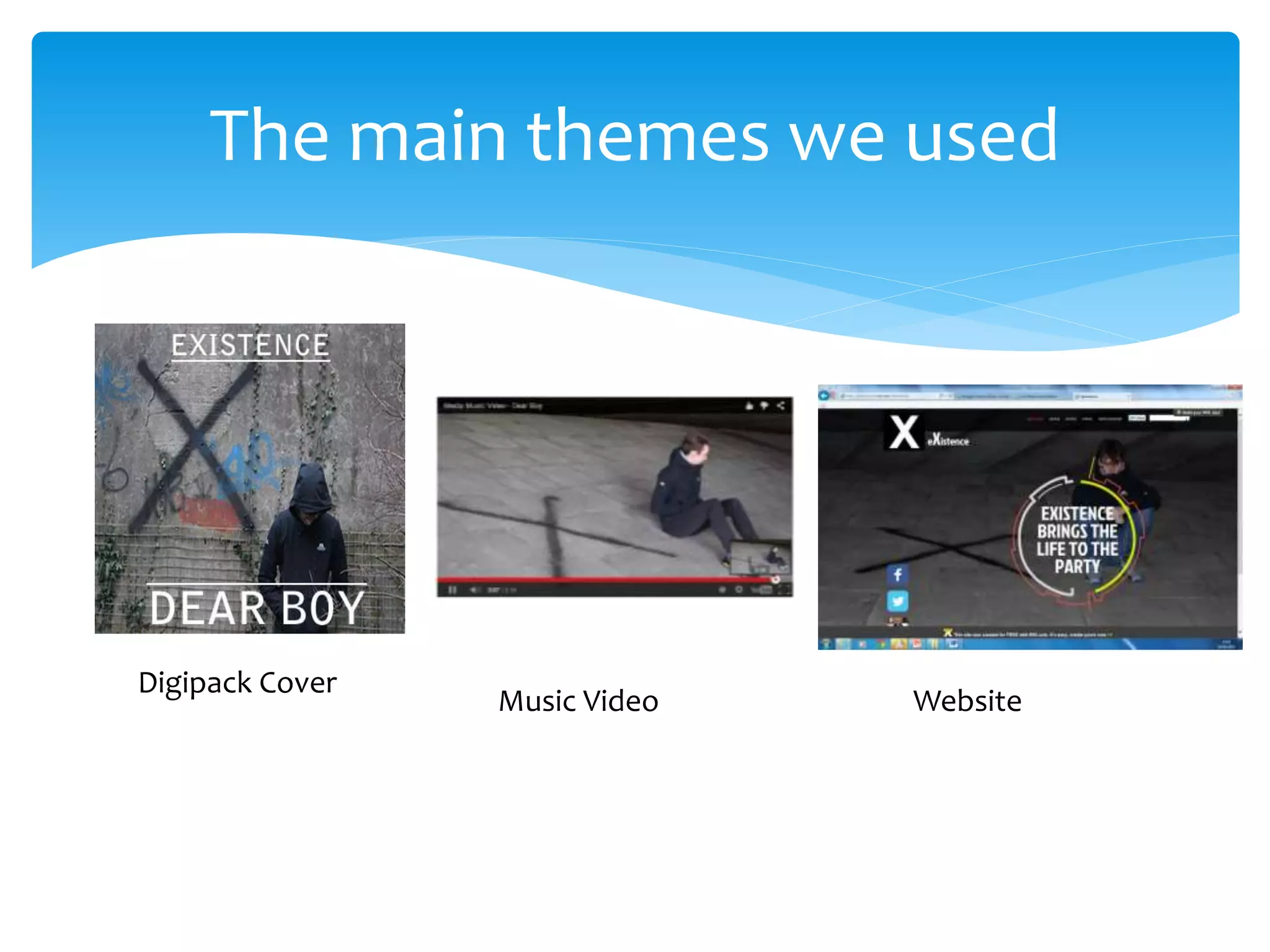Image resolution: width=1270 pixels, height=952 pixels.
Task: Click the eXistence site name text
Action: pos(948,439)
